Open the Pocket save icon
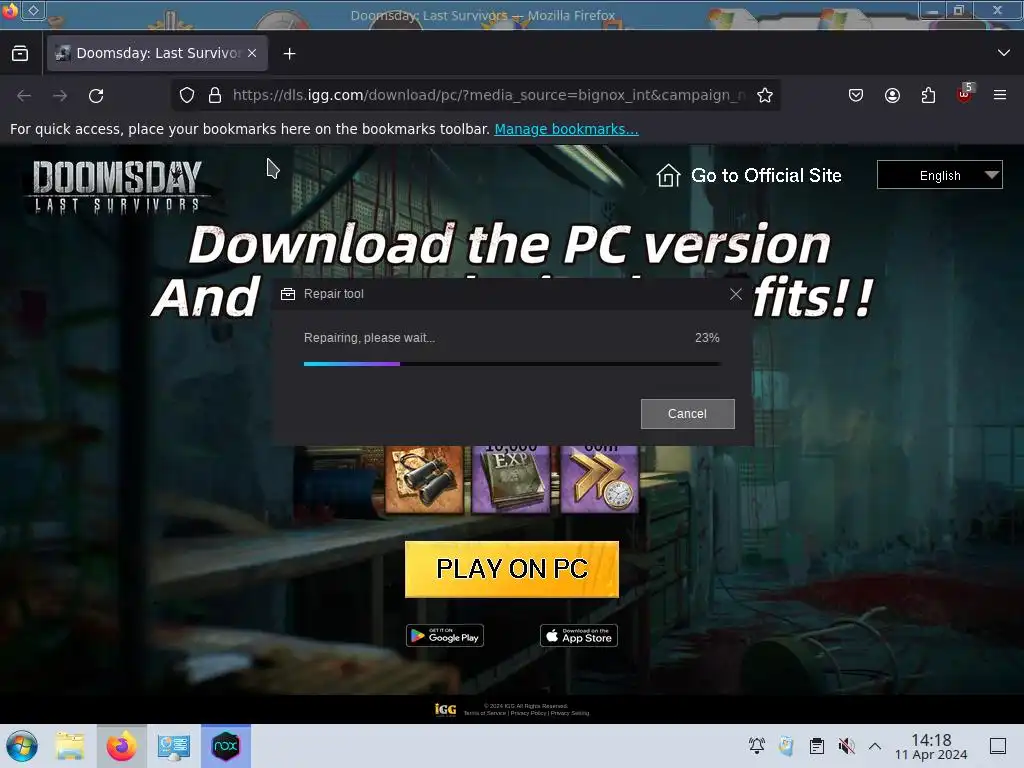The image size is (1024, 768). (x=856, y=95)
